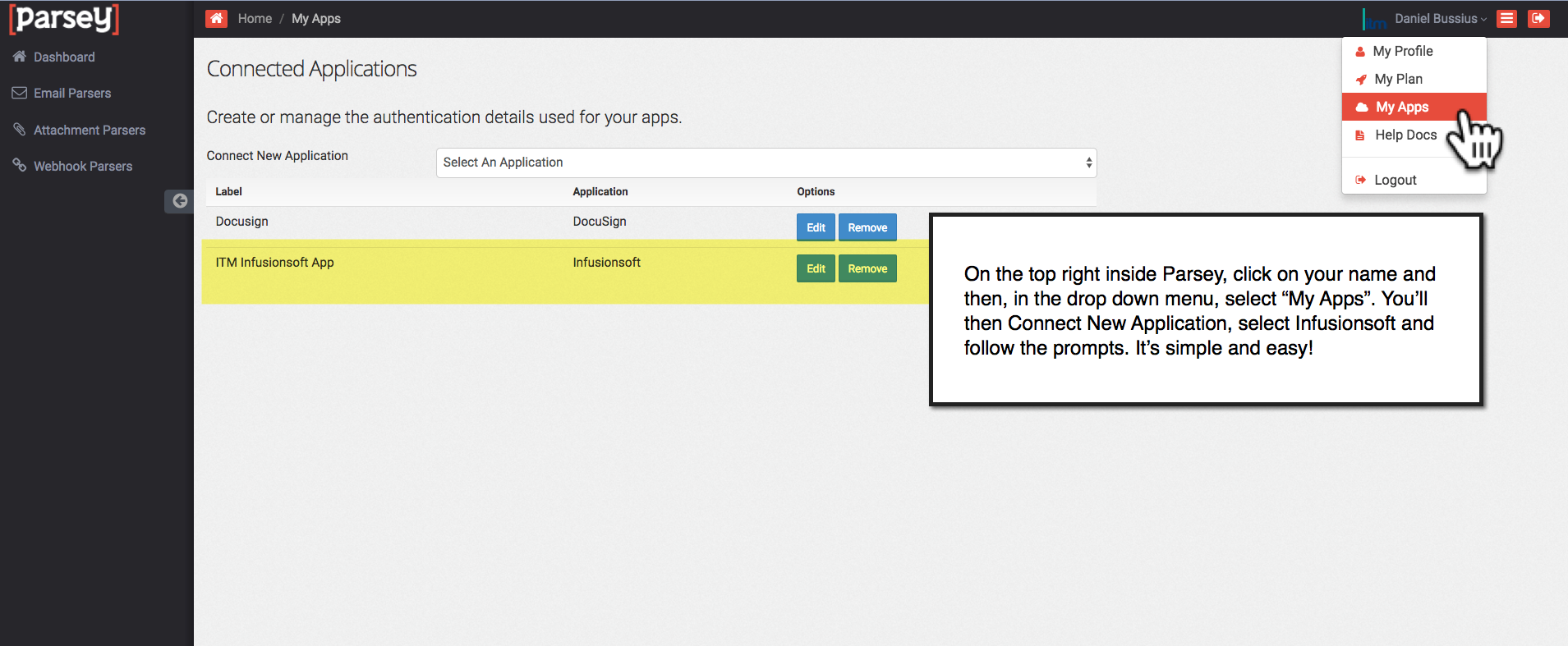Collapse sidebar with the arrow circle icon
Screen dimensions: 1568x646
pyautogui.click(x=179, y=201)
